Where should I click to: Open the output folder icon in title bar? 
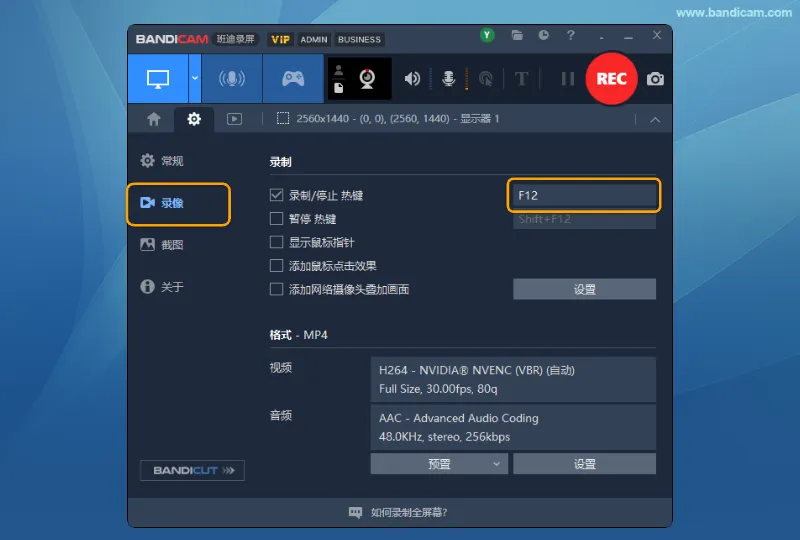coord(517,35)
